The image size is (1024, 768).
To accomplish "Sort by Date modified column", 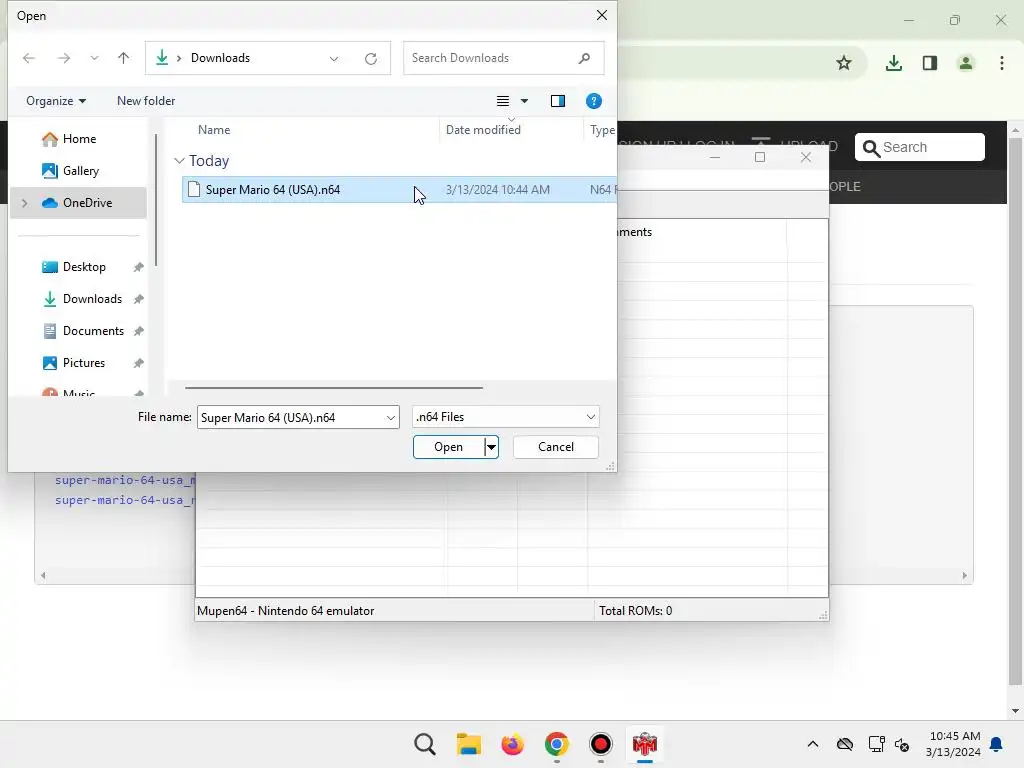I will point(483,130).
